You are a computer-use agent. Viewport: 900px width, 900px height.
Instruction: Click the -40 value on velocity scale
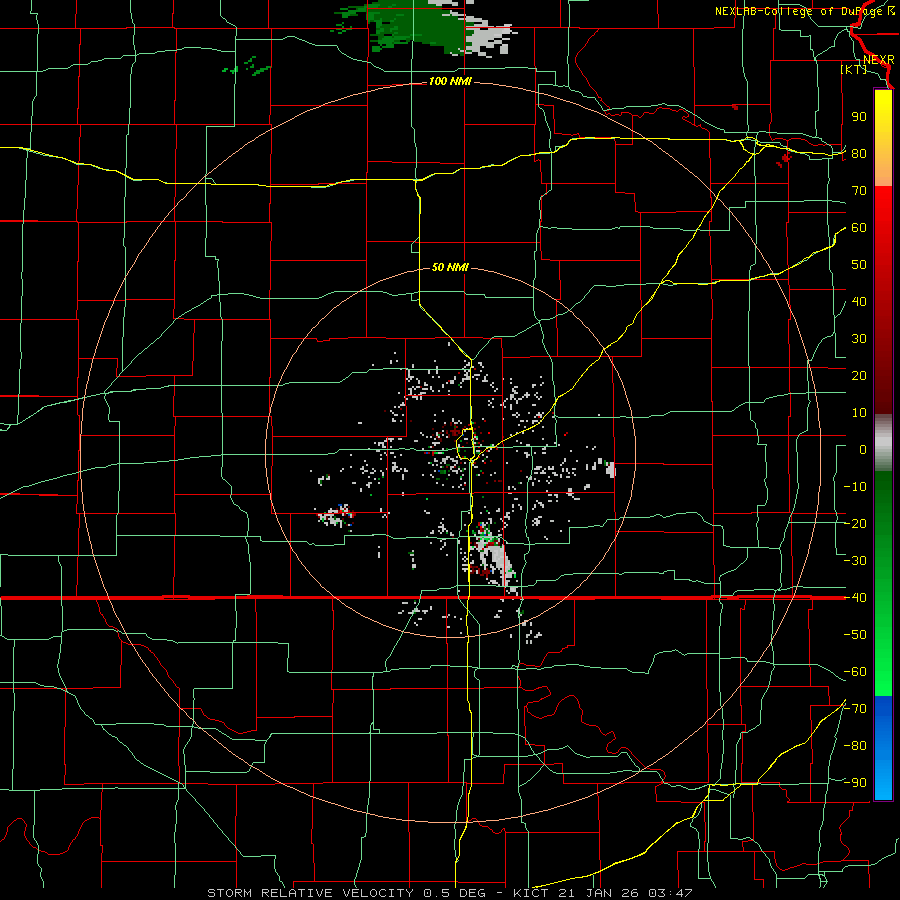click(x=855, y=598)
